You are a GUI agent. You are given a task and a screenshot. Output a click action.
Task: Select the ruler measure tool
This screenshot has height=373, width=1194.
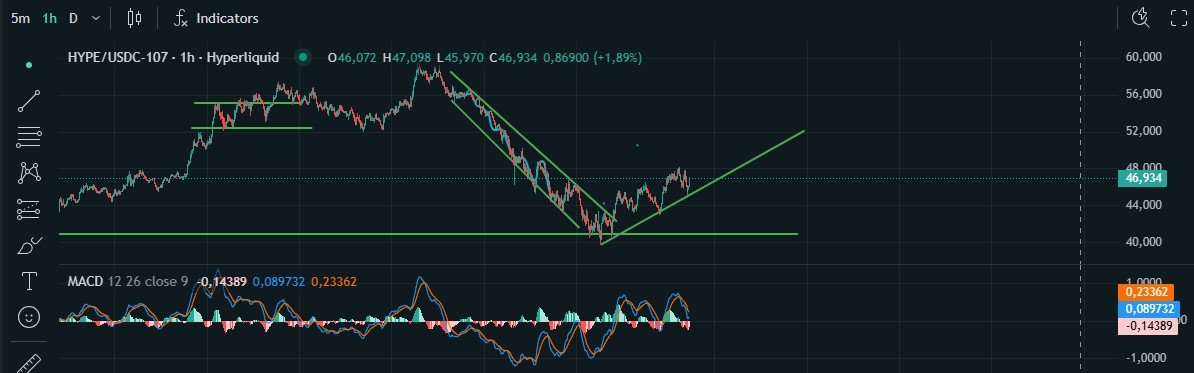(29, 362)
